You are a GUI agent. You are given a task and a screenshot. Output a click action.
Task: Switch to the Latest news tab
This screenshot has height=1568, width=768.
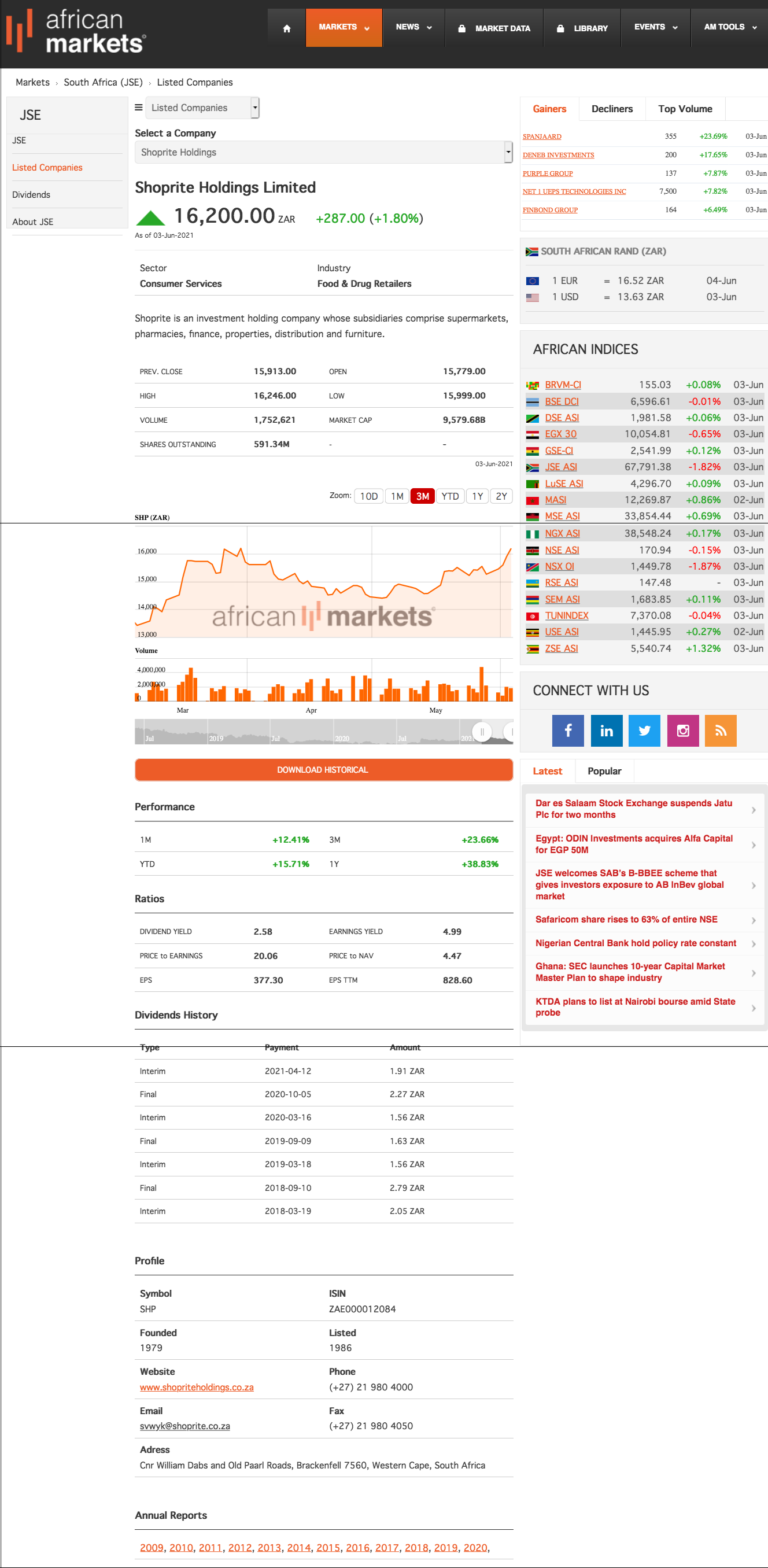547,771
